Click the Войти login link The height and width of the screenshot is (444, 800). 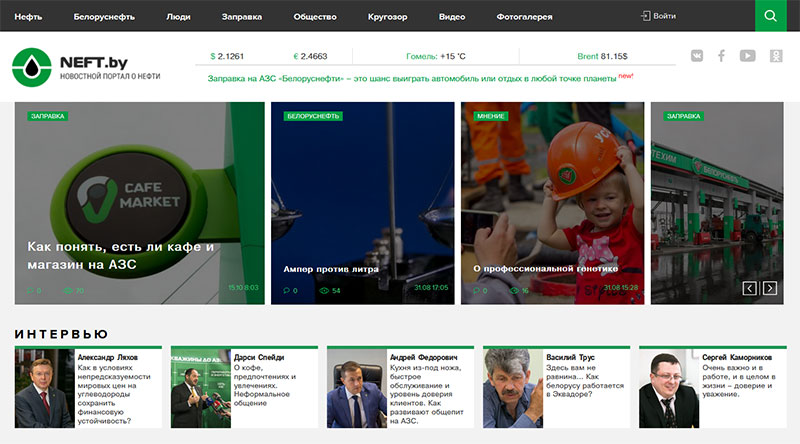[664, 16]
